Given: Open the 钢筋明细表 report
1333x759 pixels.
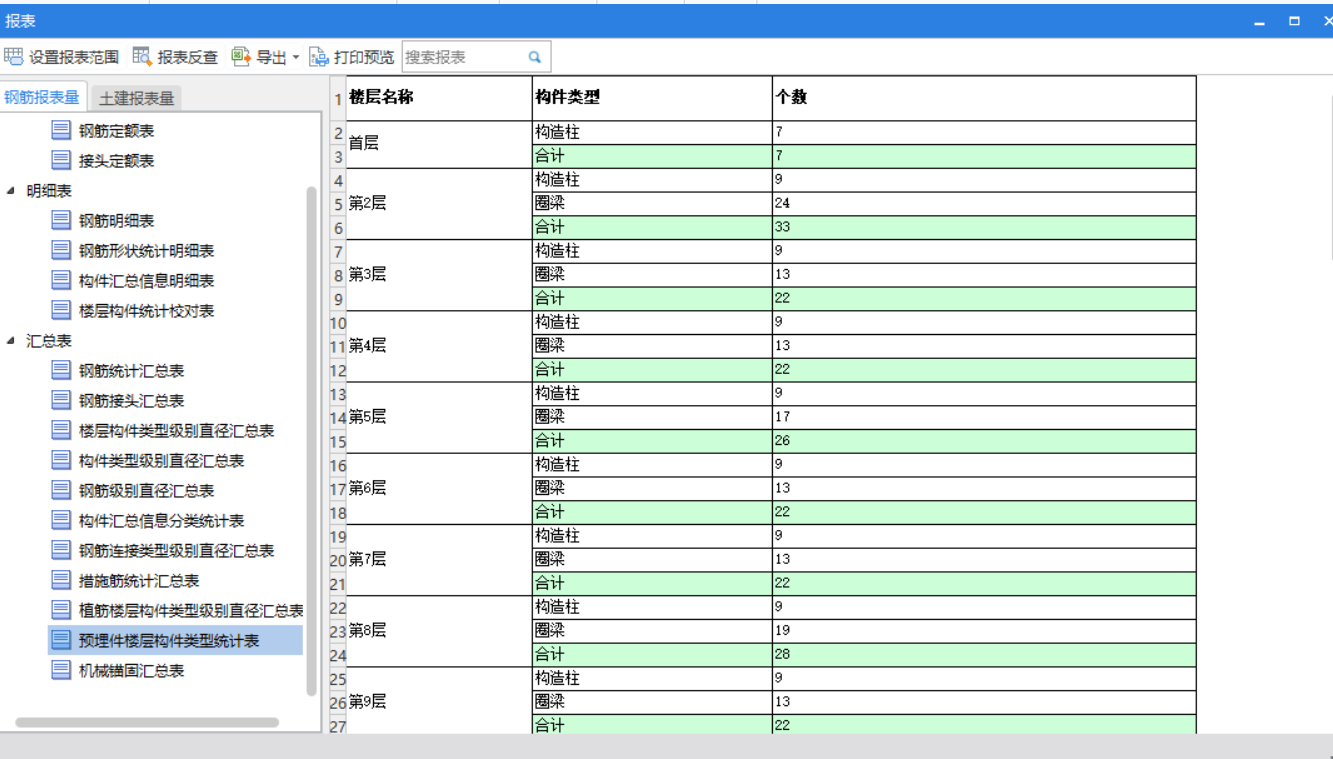Looking at the screenshot, I should pyautogui.click(x=116, y=221).
